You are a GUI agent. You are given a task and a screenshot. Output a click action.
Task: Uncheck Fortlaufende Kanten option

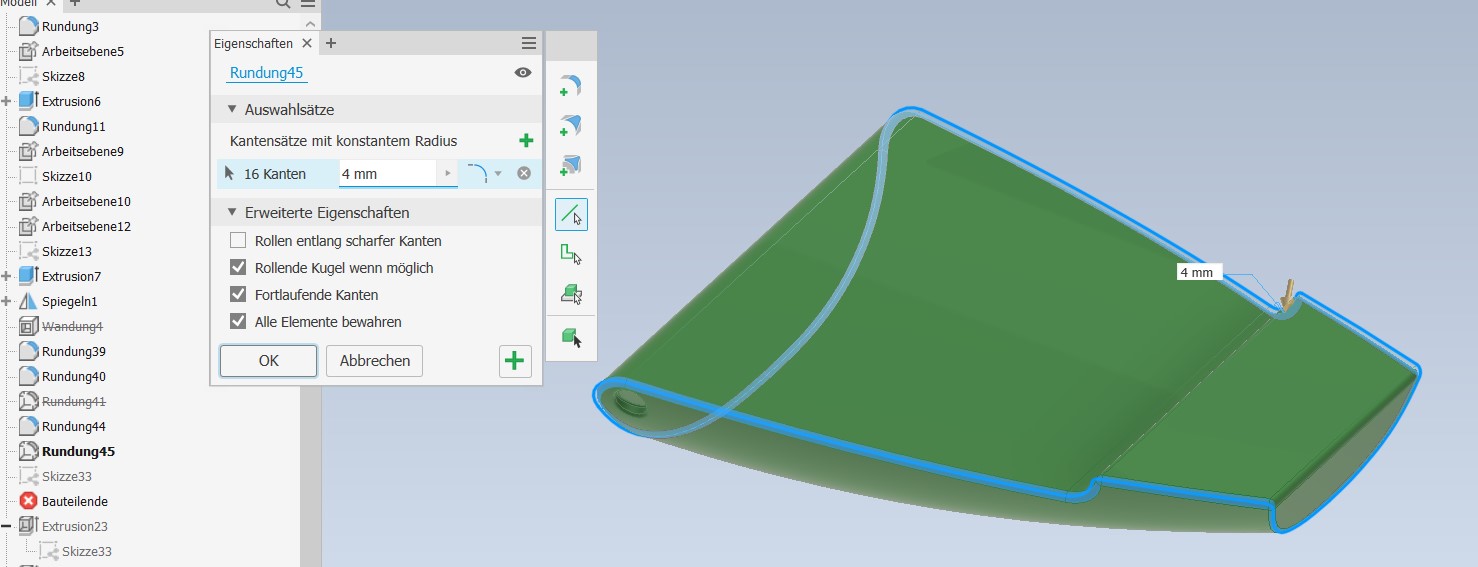(238, 295)
